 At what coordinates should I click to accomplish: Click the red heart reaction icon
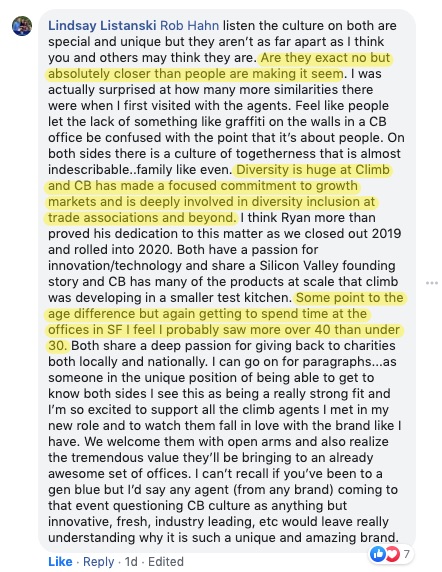392,554
